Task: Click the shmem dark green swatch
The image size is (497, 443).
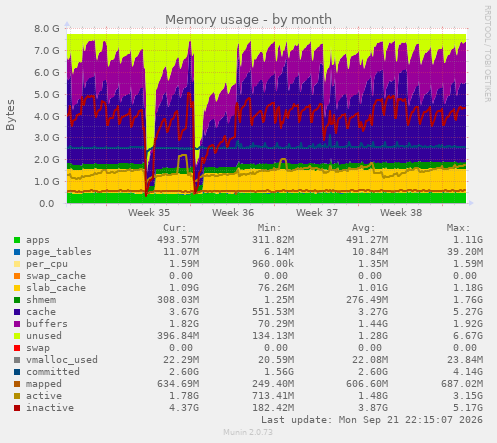Action: tap(17, 300)
